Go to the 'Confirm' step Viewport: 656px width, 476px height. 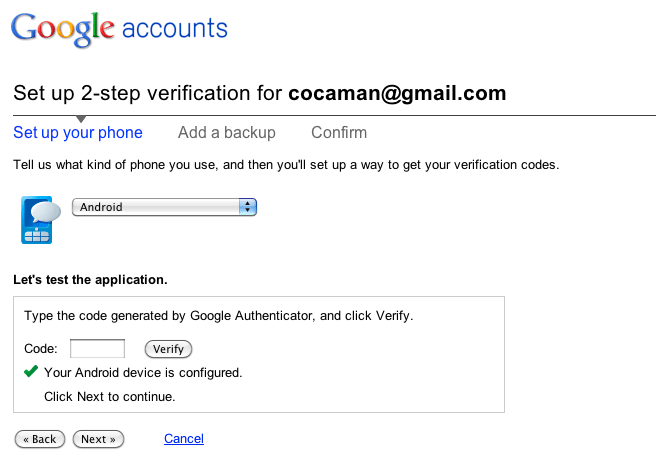coord(338,133)
